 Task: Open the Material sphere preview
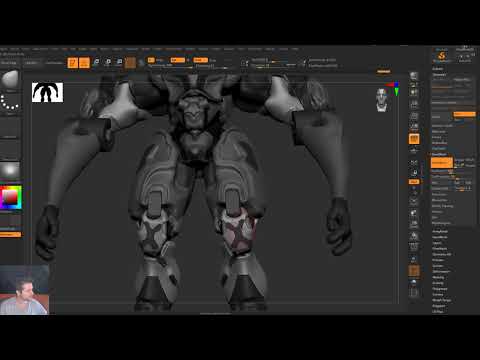pyautogui.click(x=10, y=170)
